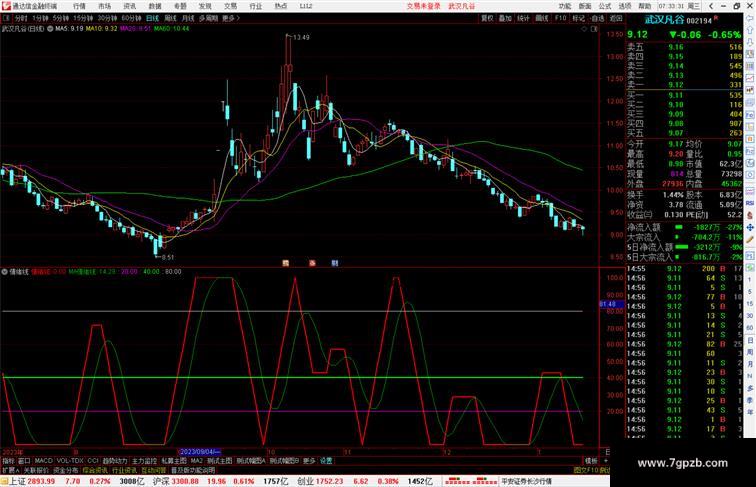Click the 返回 back button

click(x=616, y=18)
